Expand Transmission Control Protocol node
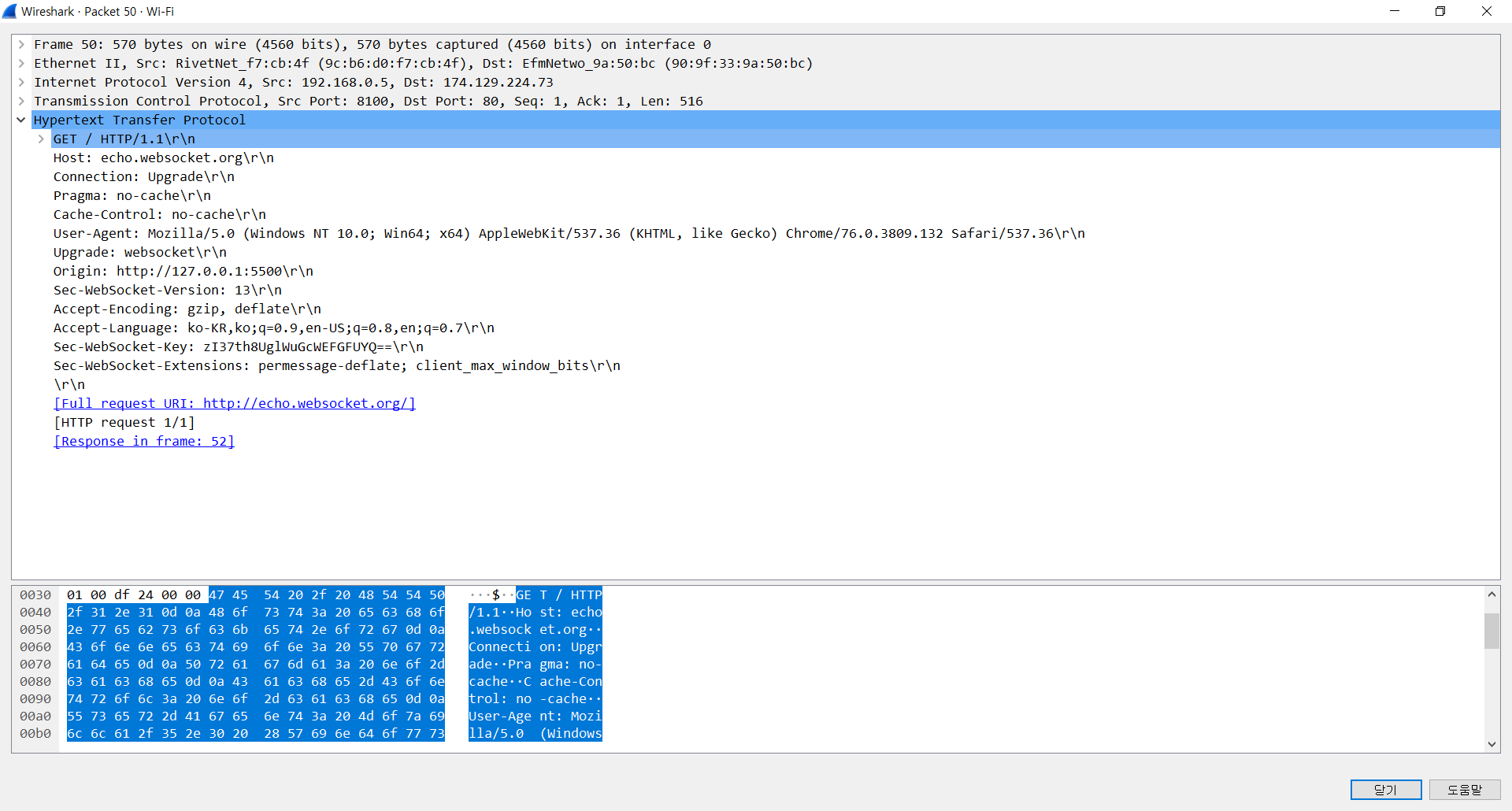 (21, 101)
